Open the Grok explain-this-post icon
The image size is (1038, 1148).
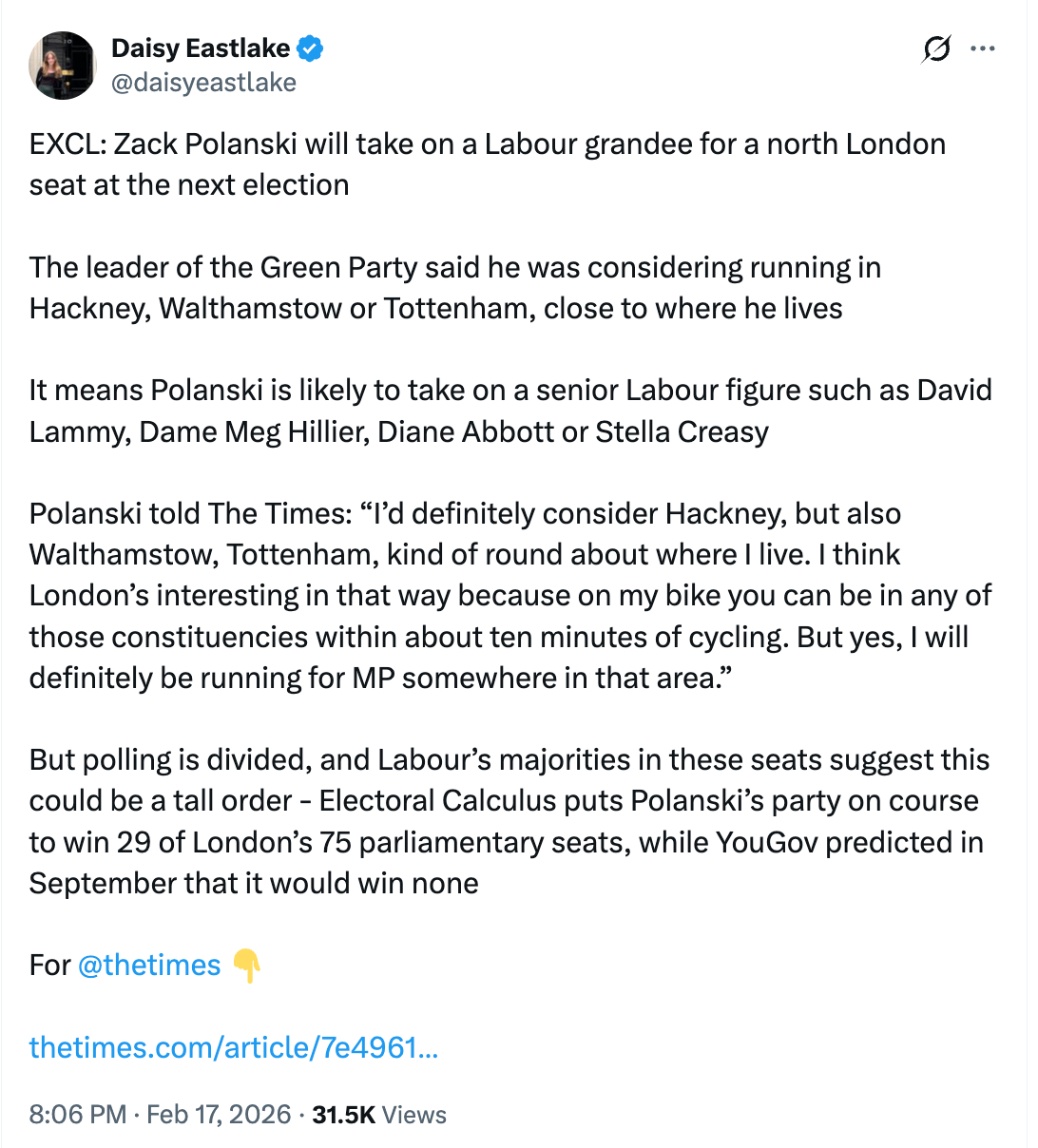tap(936, 48)
